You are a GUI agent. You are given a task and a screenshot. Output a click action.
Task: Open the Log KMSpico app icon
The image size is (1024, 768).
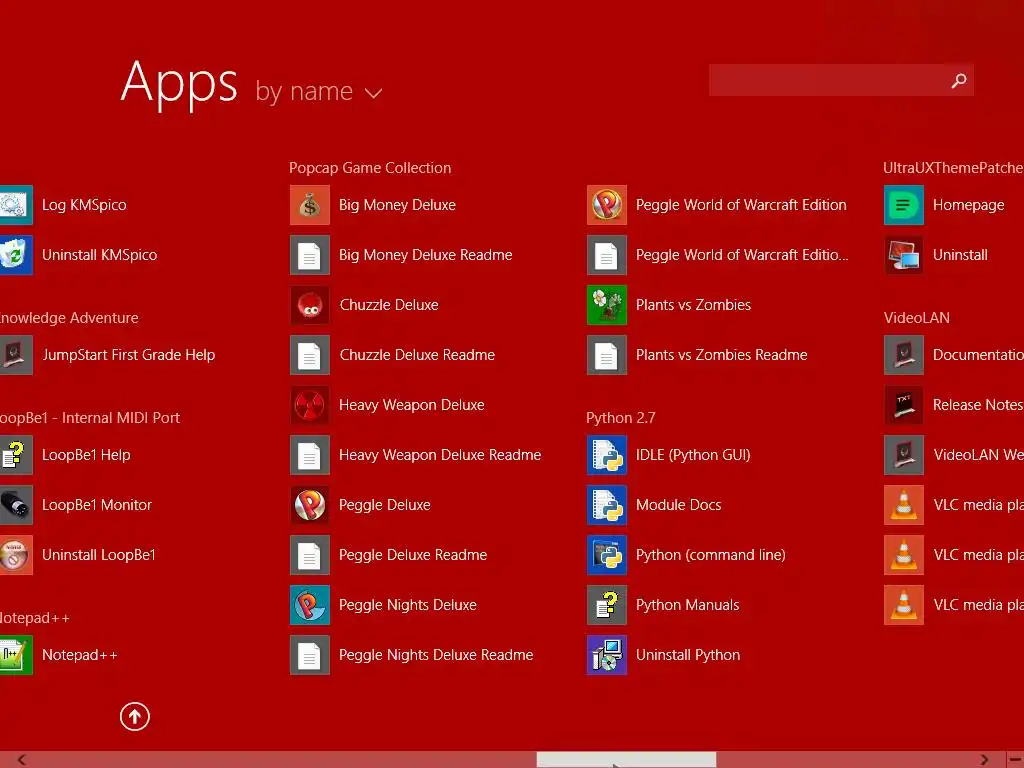click(x=16, y=204)
